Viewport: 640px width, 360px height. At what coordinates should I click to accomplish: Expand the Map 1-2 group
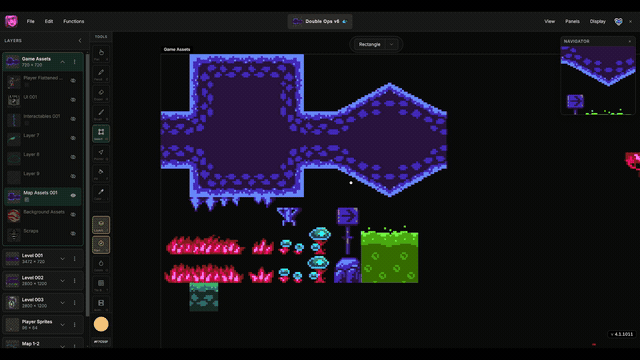pyautogui.click(x=62, y=346)
